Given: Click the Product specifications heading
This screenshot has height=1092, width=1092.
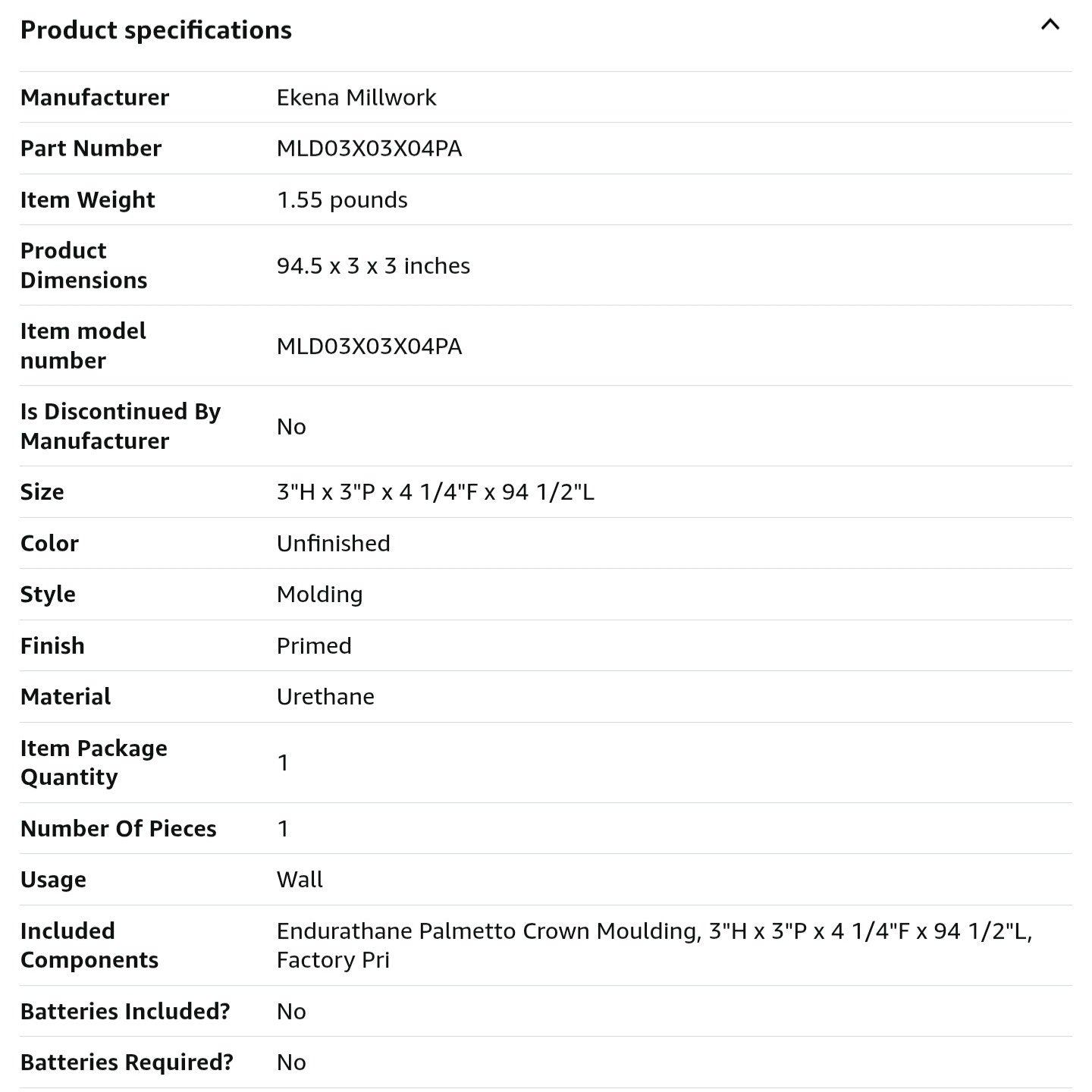Looking at the screenshot, I should [155, 30].
